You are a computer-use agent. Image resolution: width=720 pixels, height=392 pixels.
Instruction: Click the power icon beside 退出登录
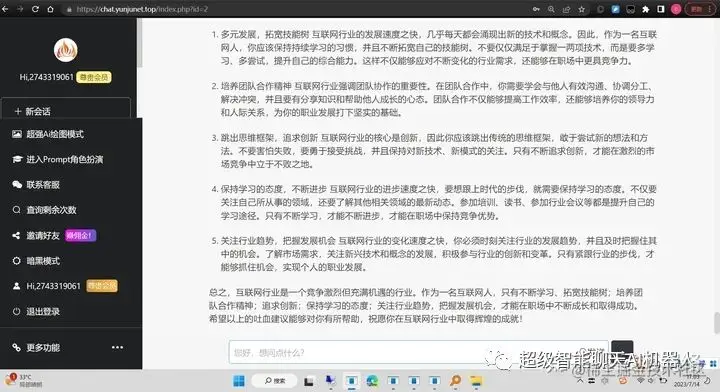pos(17,311)
